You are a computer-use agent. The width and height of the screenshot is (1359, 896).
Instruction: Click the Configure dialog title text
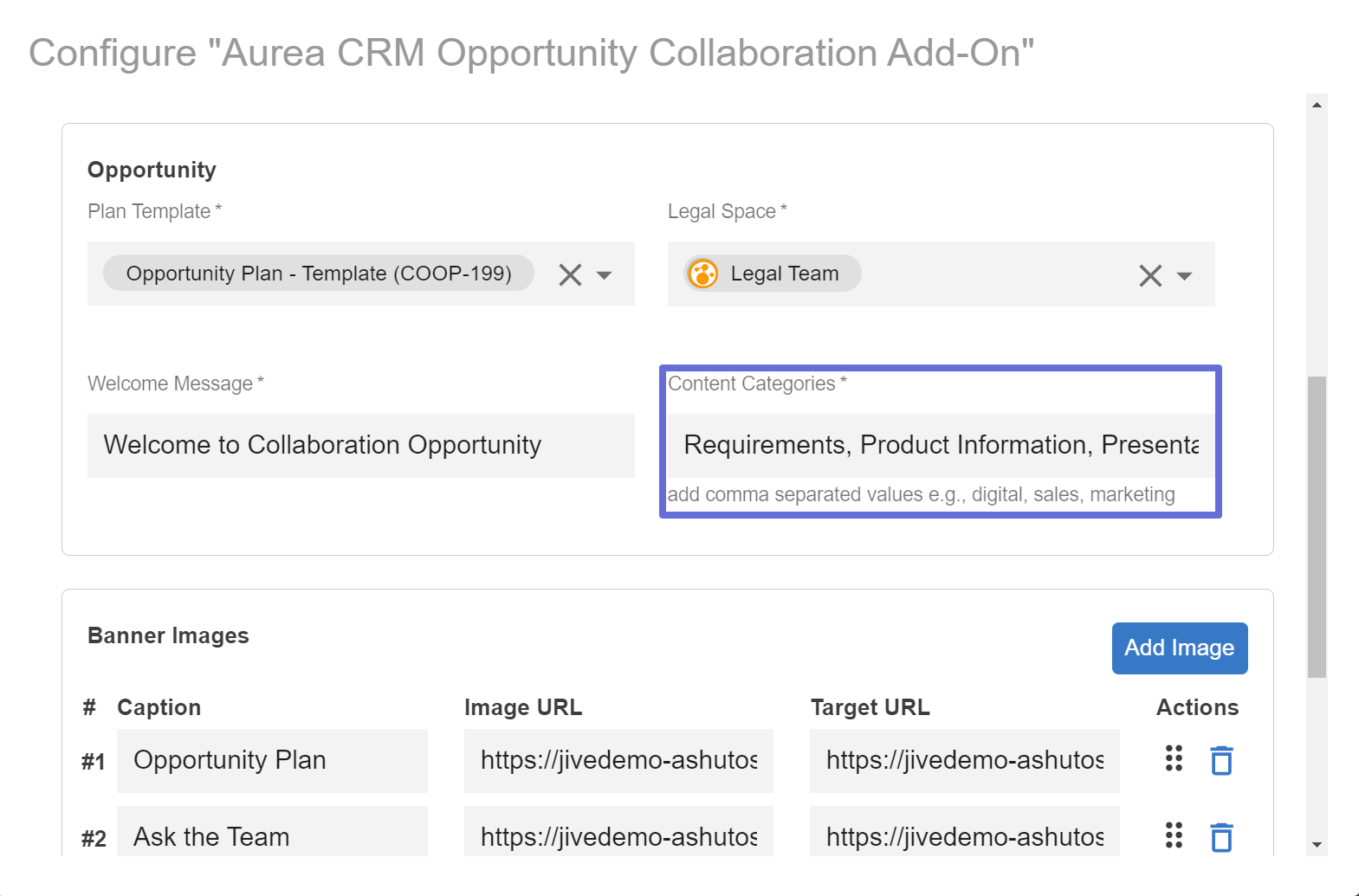pos(532,53)
